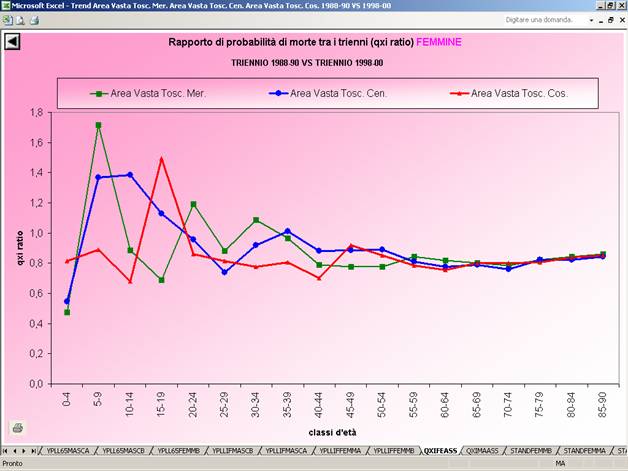The image size is (628, 471).
Task: Click the x-axis label 50-54
Action: pos(382,405)
